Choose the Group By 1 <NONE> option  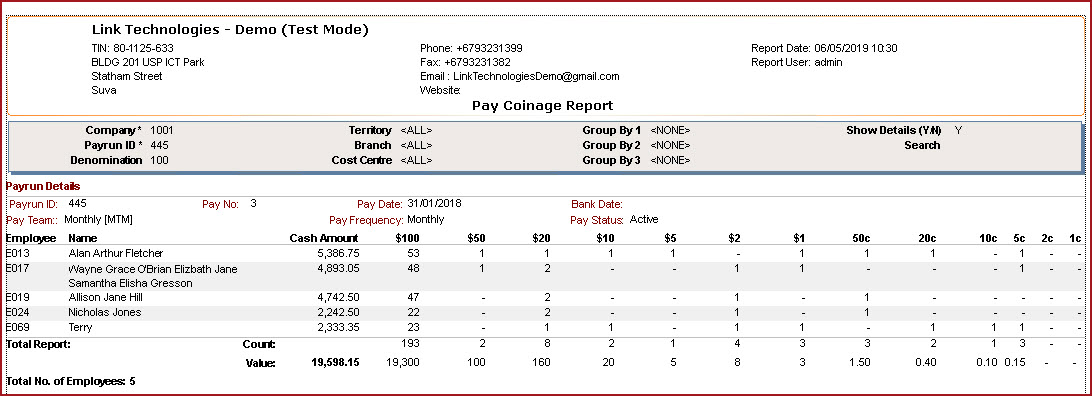click(670, 130)
